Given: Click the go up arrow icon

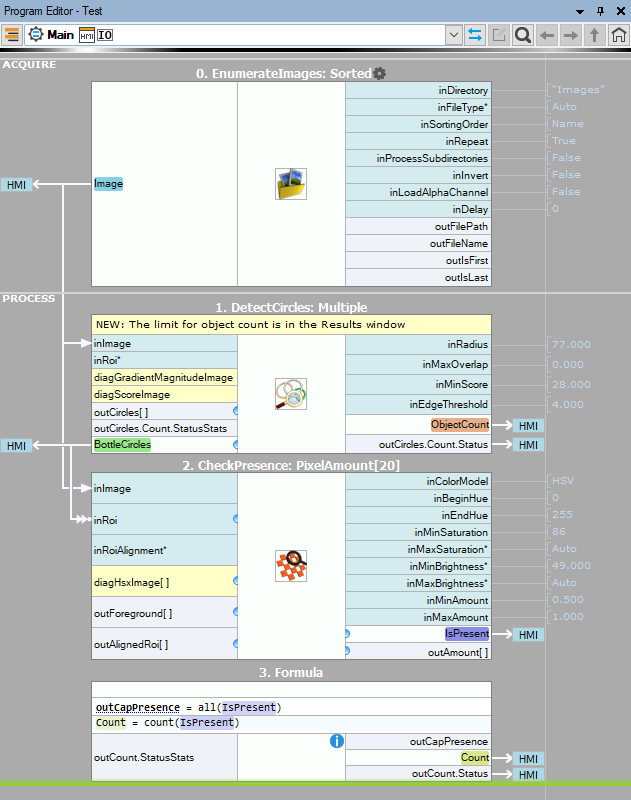Looking at the screenshot, I should (595, 35).
